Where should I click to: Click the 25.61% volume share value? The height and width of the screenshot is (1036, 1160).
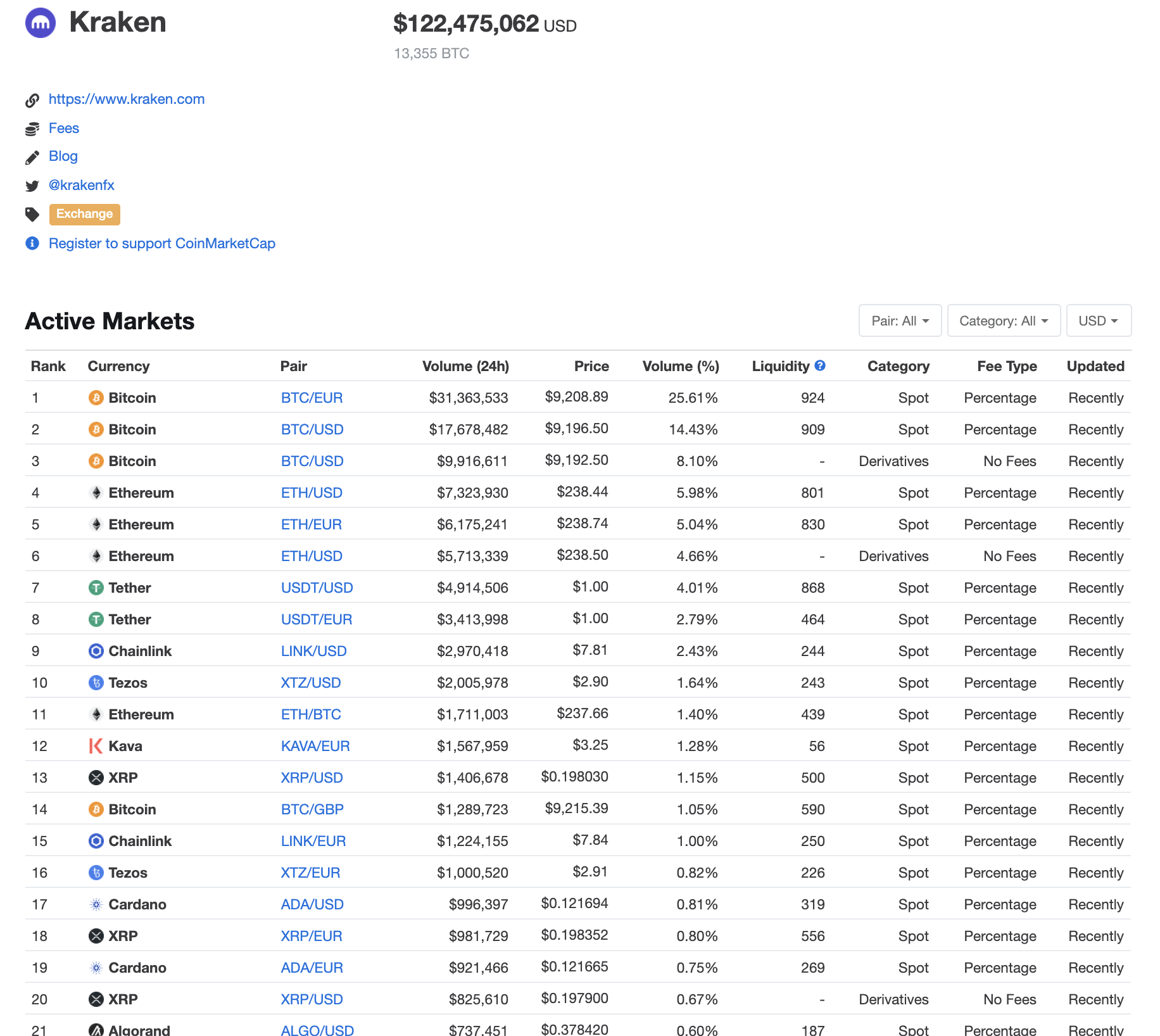click(x=693, y=398)
